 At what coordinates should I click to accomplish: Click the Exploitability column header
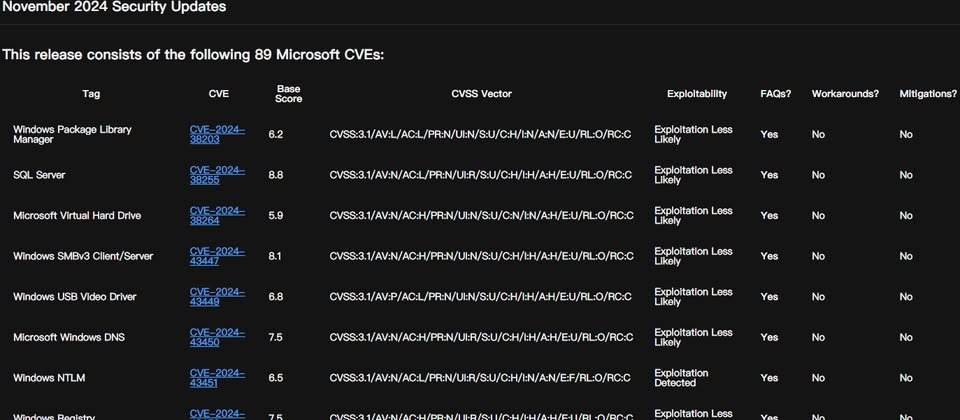697,94
